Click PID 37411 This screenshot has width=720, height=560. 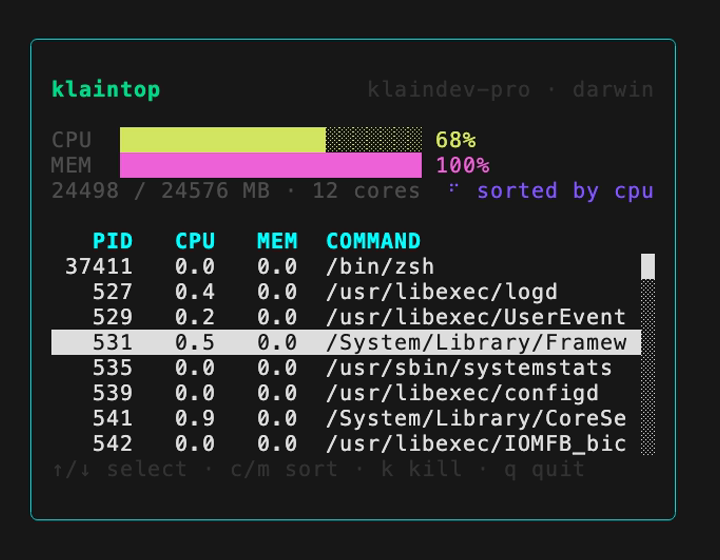tap(99, 266)
